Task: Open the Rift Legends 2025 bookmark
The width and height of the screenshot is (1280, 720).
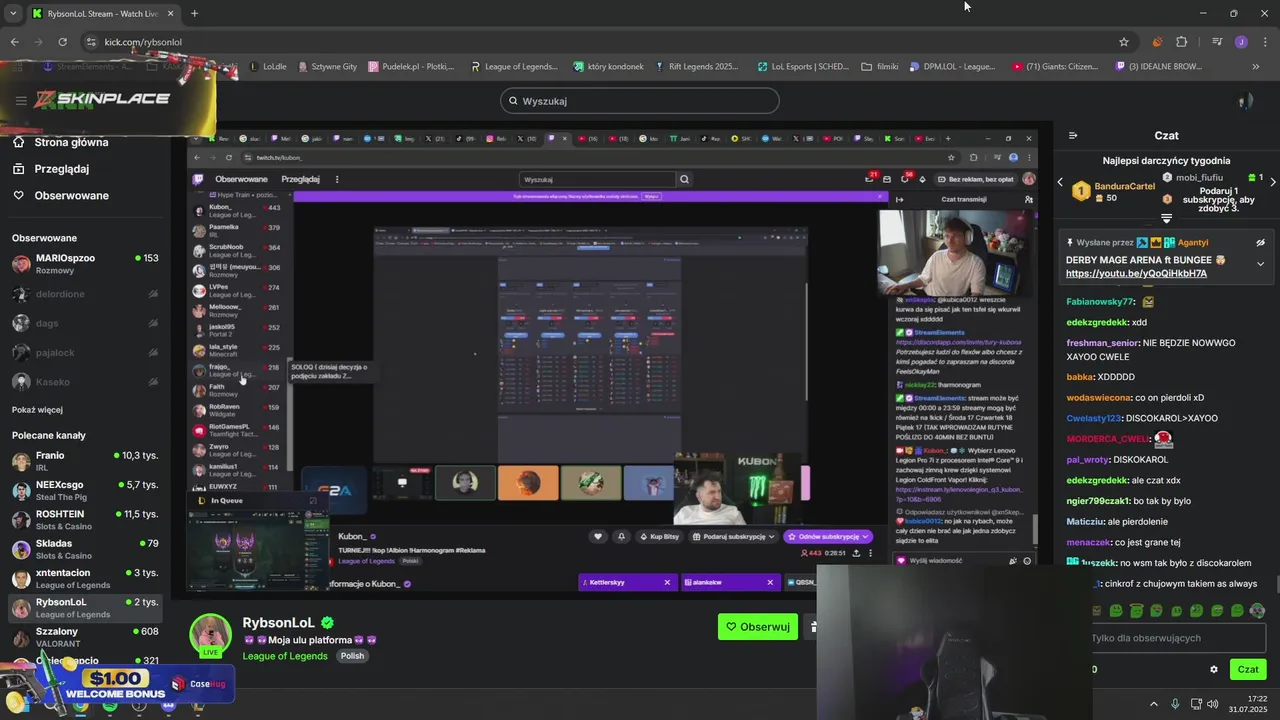Action: click(x=696, y=67)
